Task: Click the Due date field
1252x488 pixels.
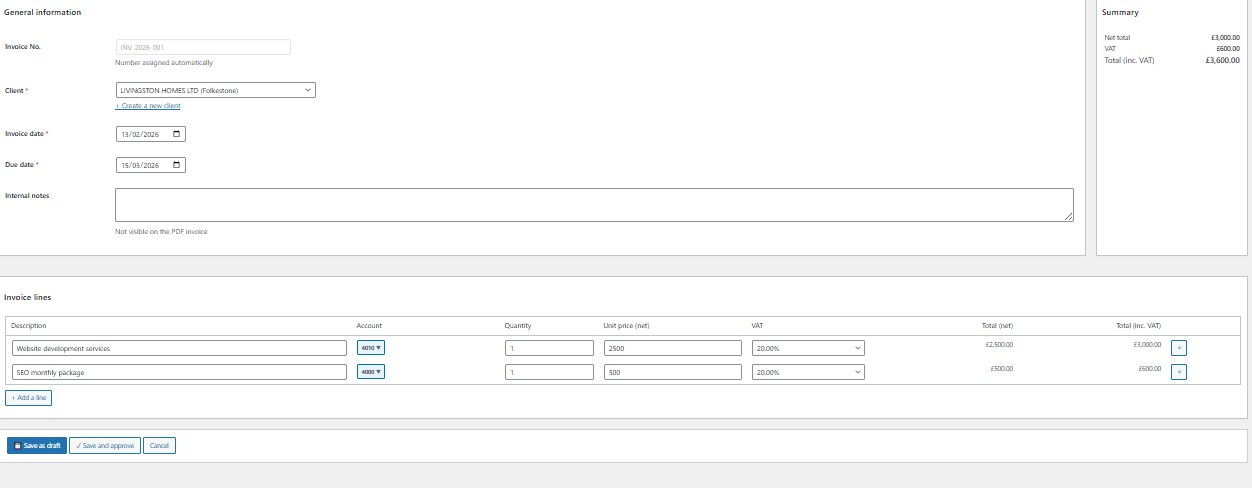Action: pos(151,165)
